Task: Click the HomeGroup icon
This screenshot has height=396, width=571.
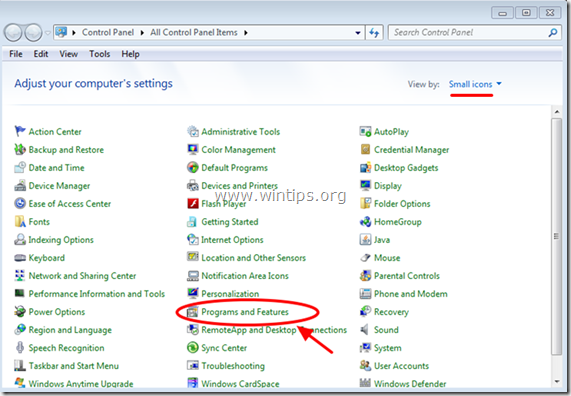Action: click(365, 221)
